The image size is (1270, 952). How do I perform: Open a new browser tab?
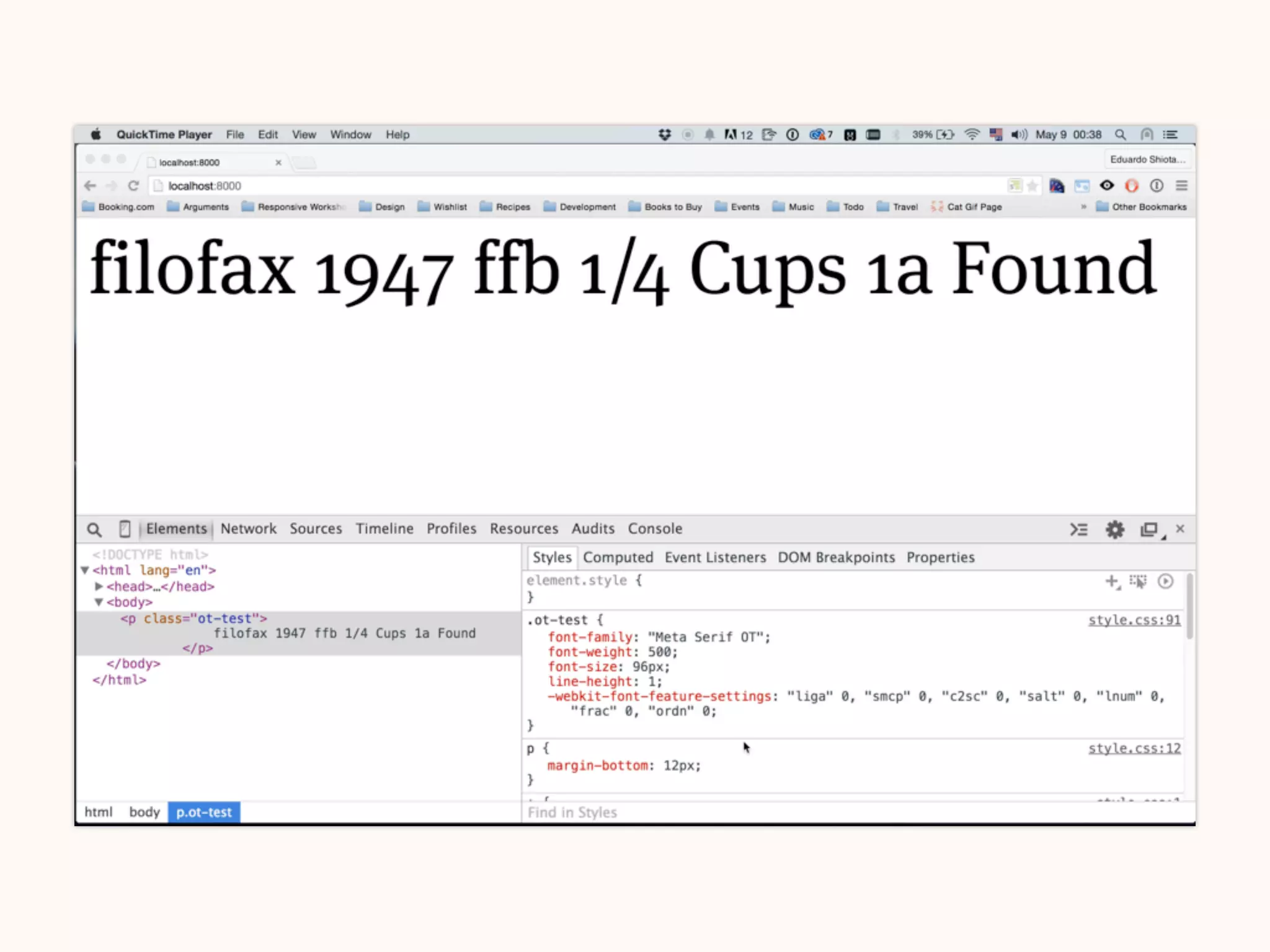tap(304, 162)
